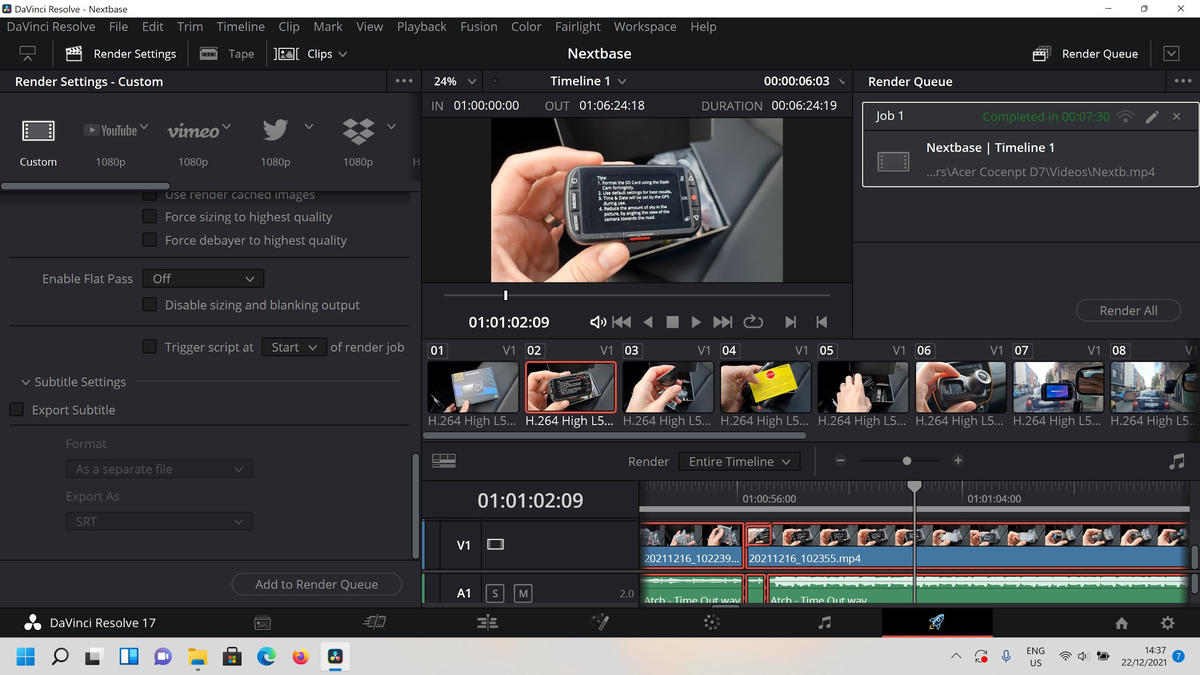Select the Deliver rocket page icon

pyautogui.click(x=937, y=623)
